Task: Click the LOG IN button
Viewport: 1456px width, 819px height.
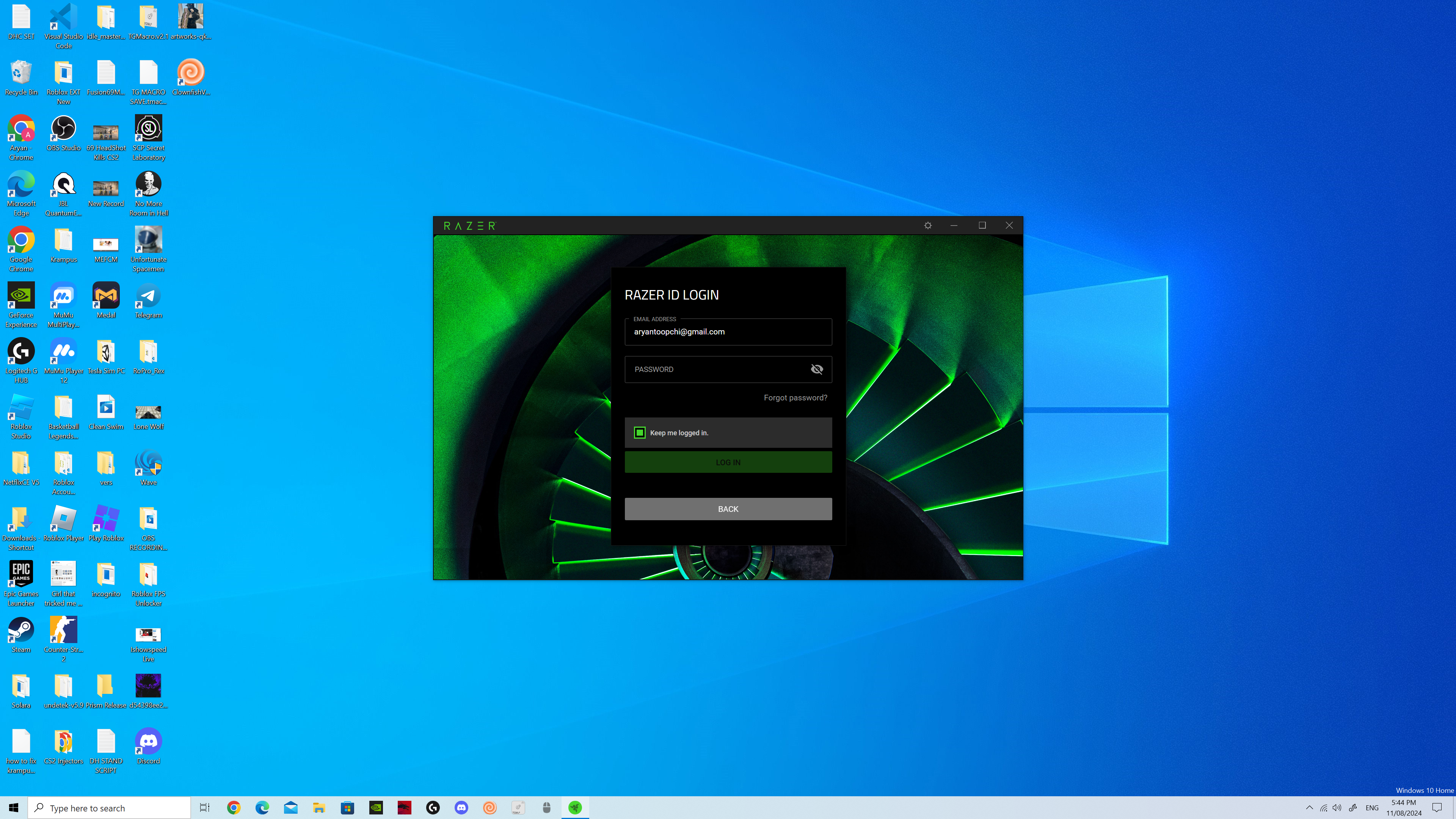Action: tap(728, 462)
